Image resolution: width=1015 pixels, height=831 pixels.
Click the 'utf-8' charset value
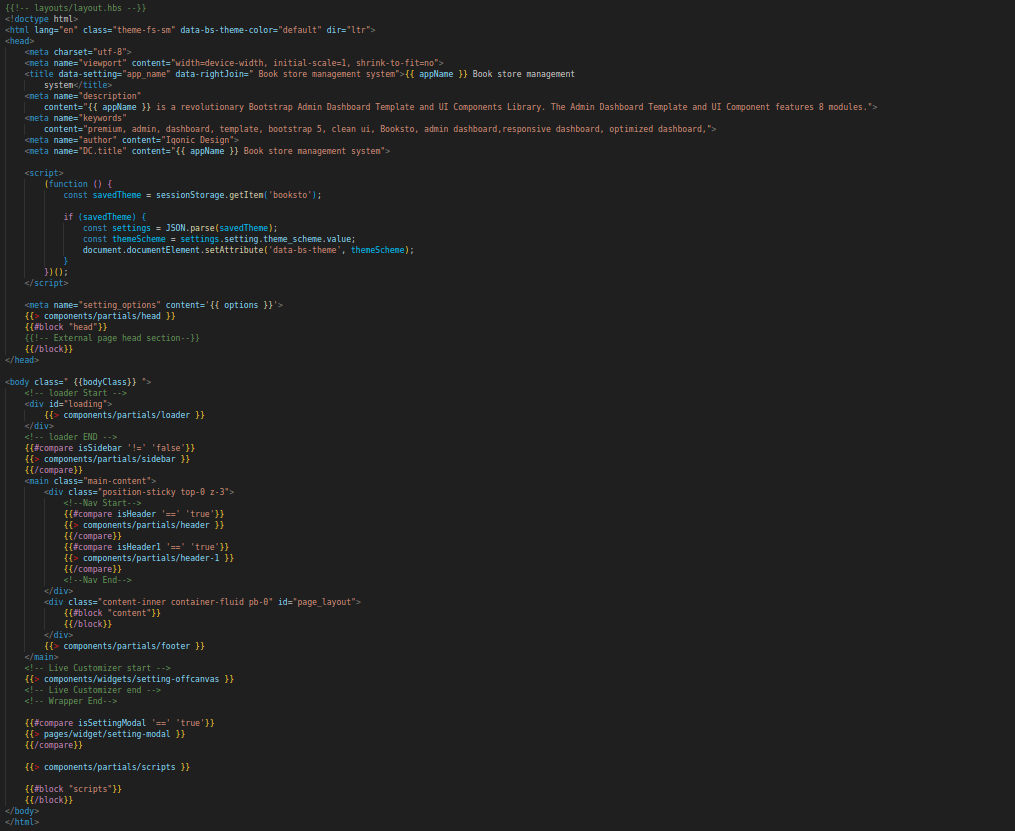(x=110, y=52)
